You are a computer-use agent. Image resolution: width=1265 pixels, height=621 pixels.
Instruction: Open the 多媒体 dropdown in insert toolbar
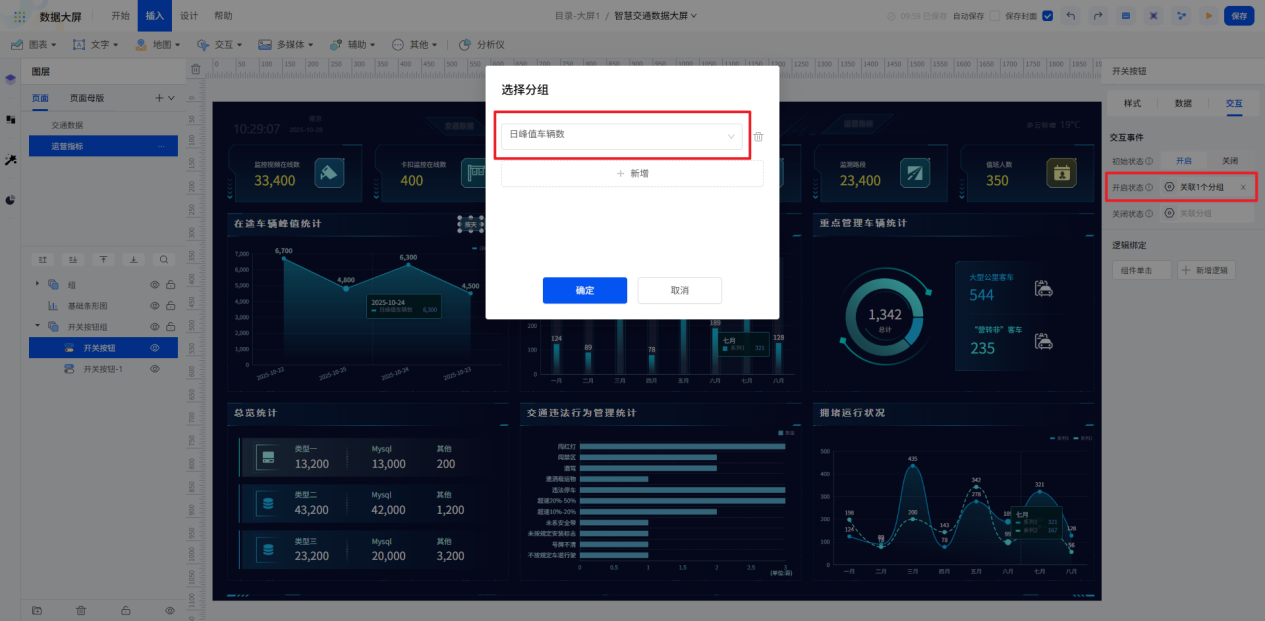[x=287, y=44]
